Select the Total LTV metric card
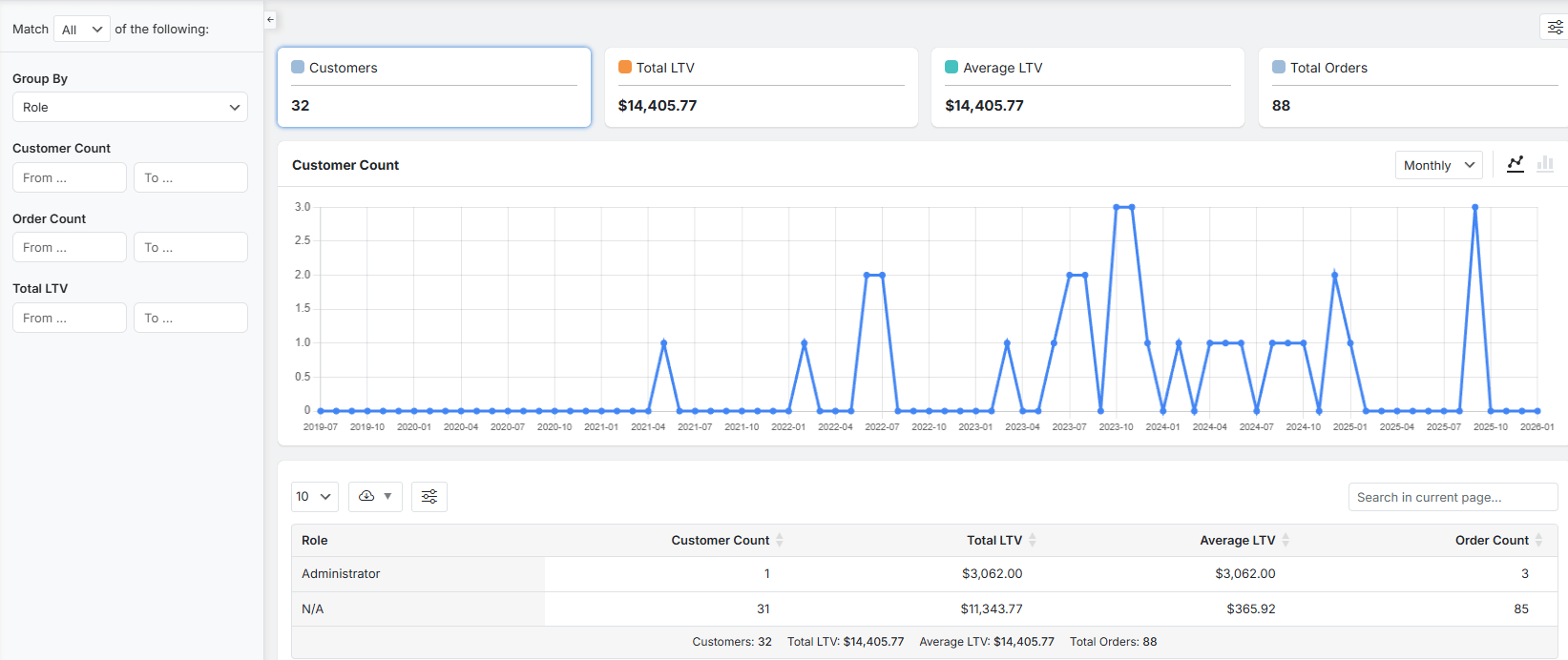The image size is (1568, 660). coord(761,87)
